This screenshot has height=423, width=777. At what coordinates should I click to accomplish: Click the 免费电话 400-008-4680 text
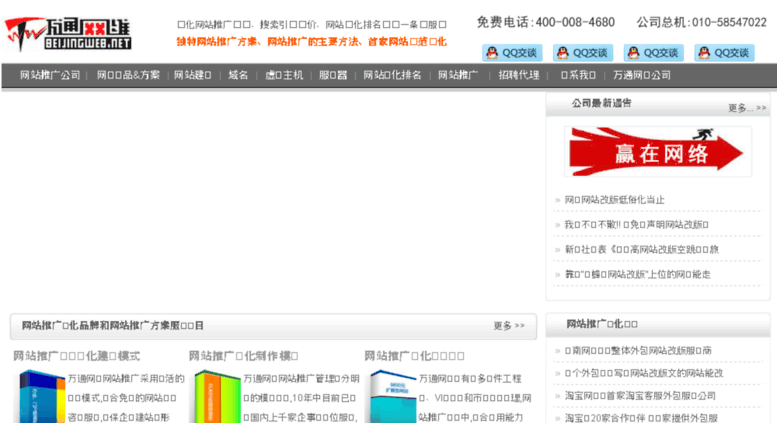546,22
